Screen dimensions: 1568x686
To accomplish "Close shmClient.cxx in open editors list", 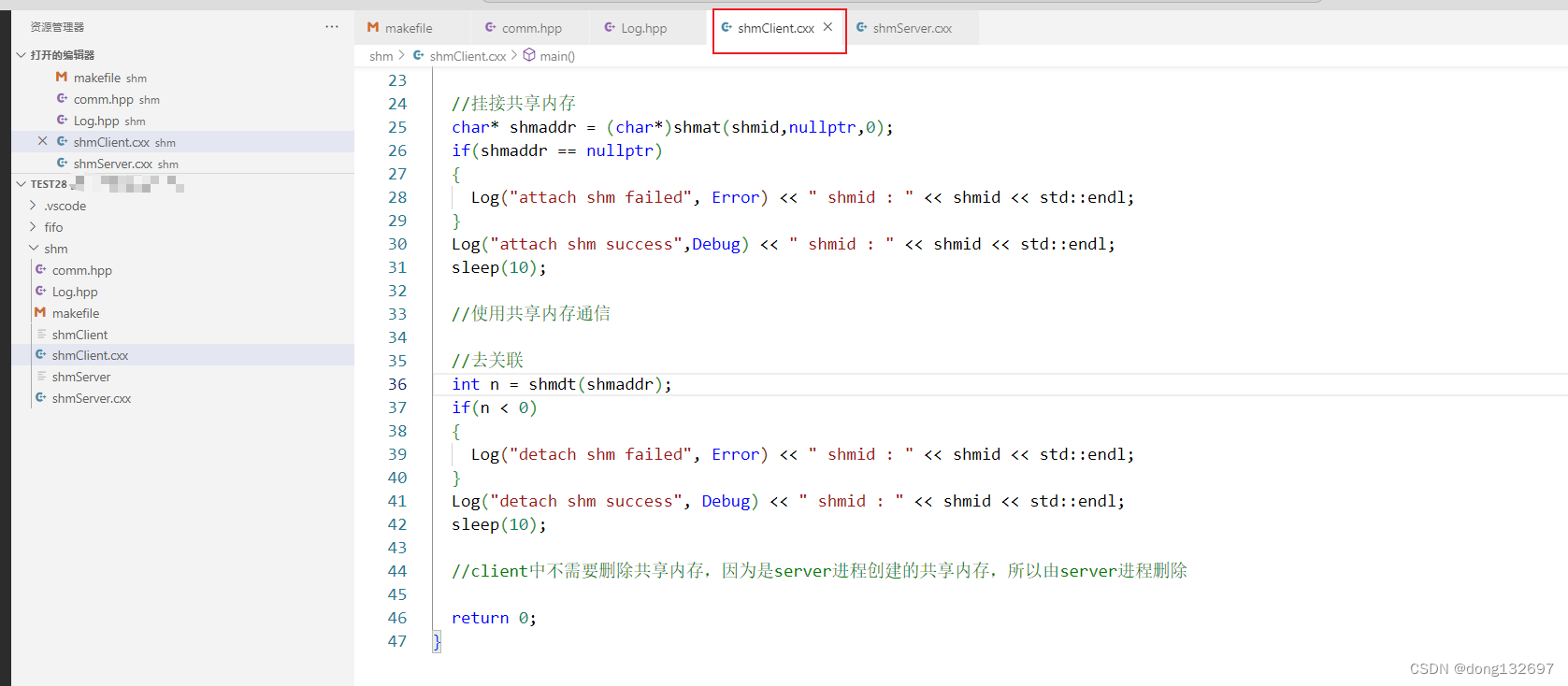I will pos(42,141).
